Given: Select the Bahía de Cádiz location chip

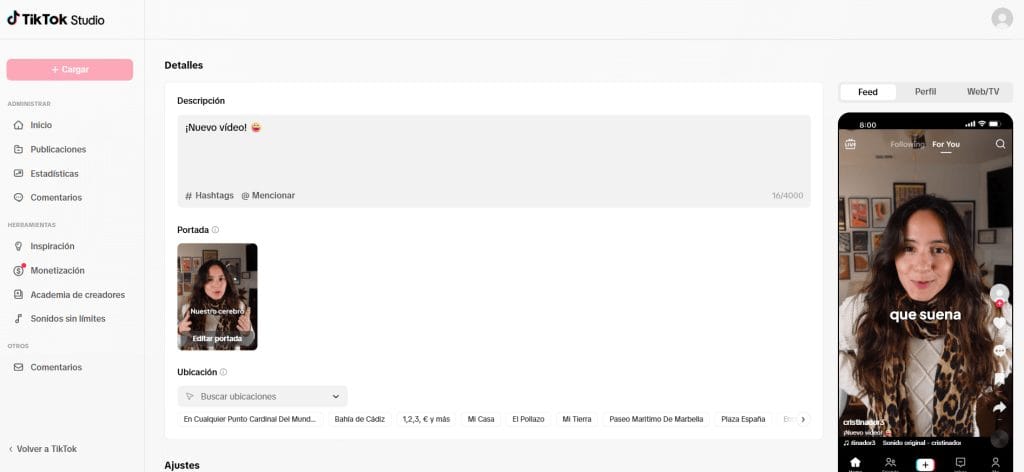Looking at the screenshot, I should click(x=359, y=419).
